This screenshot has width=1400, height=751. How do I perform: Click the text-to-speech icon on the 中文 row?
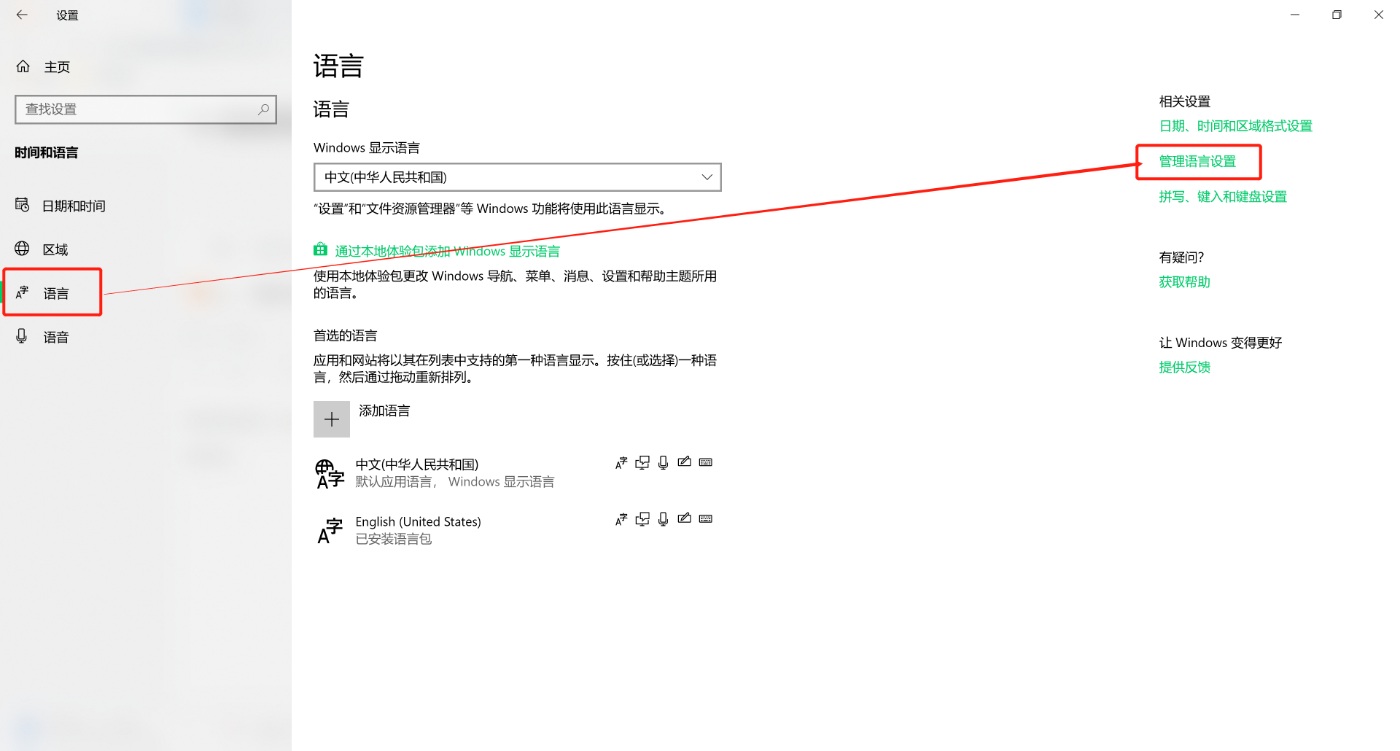642,463
